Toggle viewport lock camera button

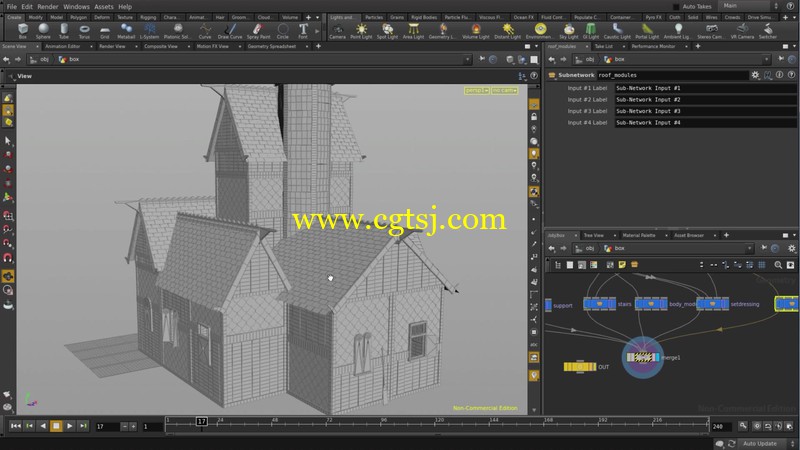[534, 117]
